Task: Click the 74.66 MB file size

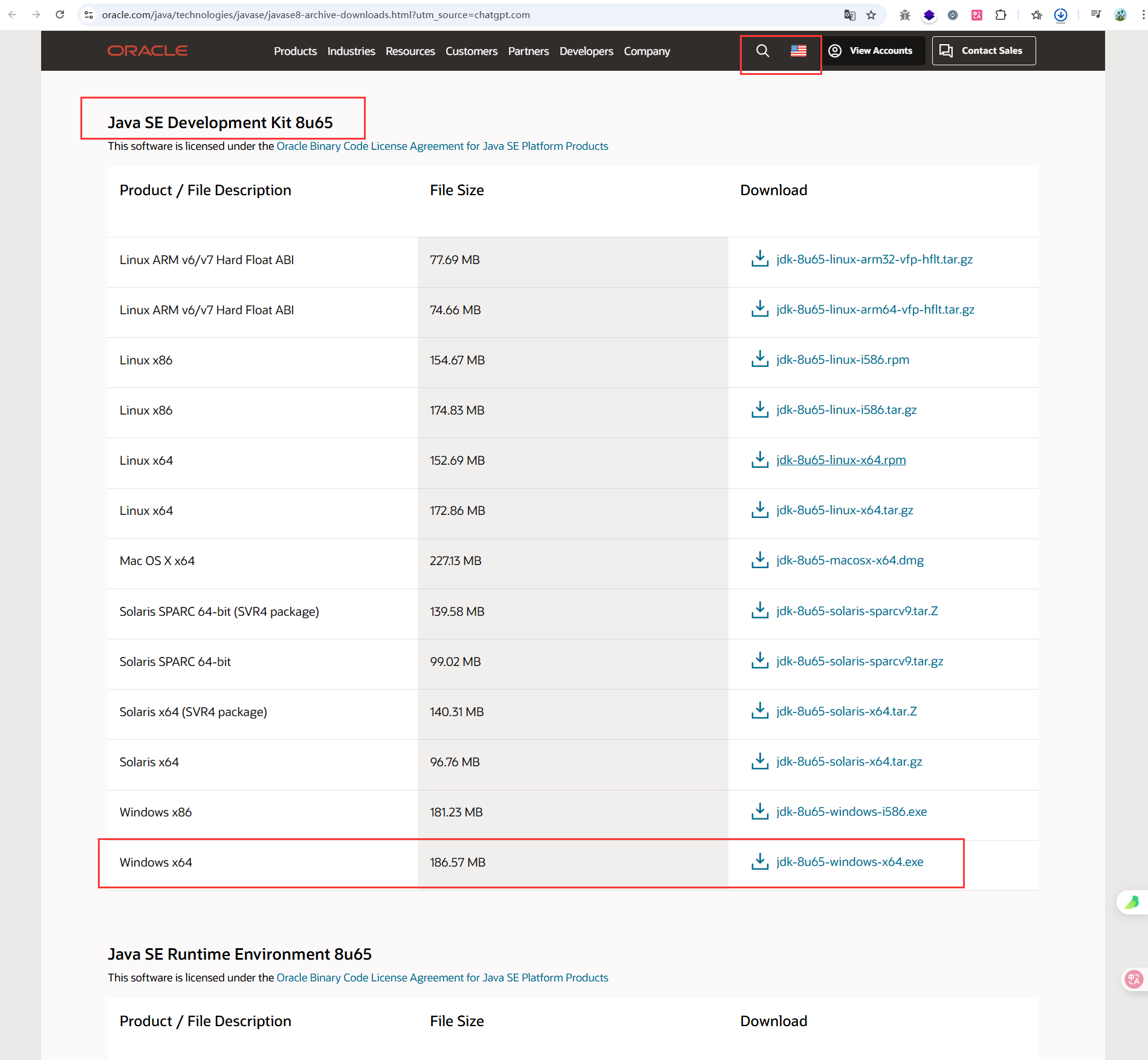Action: (x=455, y=310)
